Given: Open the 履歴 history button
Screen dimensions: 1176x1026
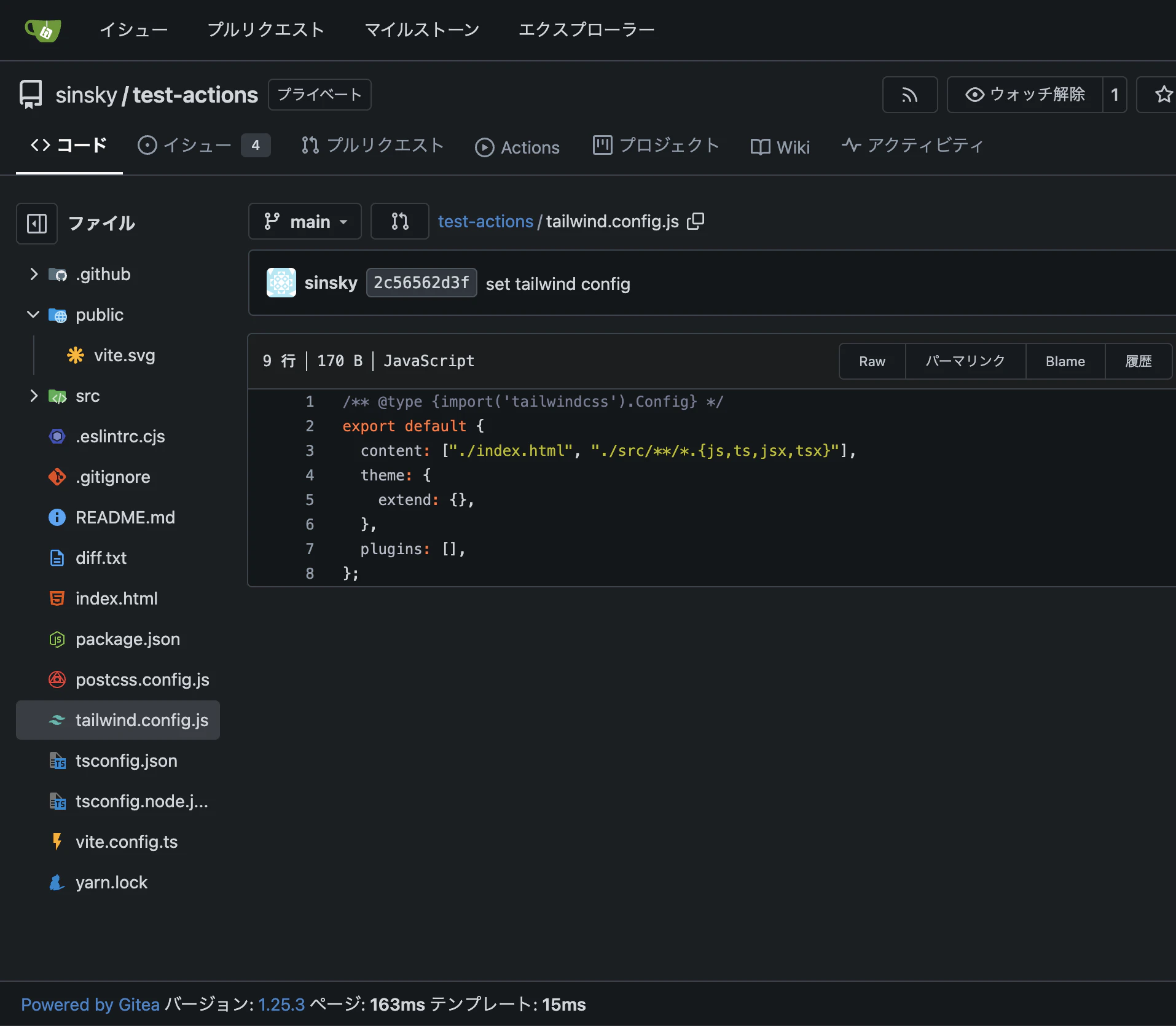Looking at the screenshot, I should 1139,361.
